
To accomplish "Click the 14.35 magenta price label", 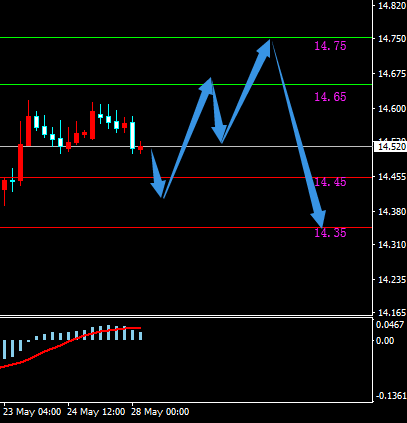I will pos(330,233).
